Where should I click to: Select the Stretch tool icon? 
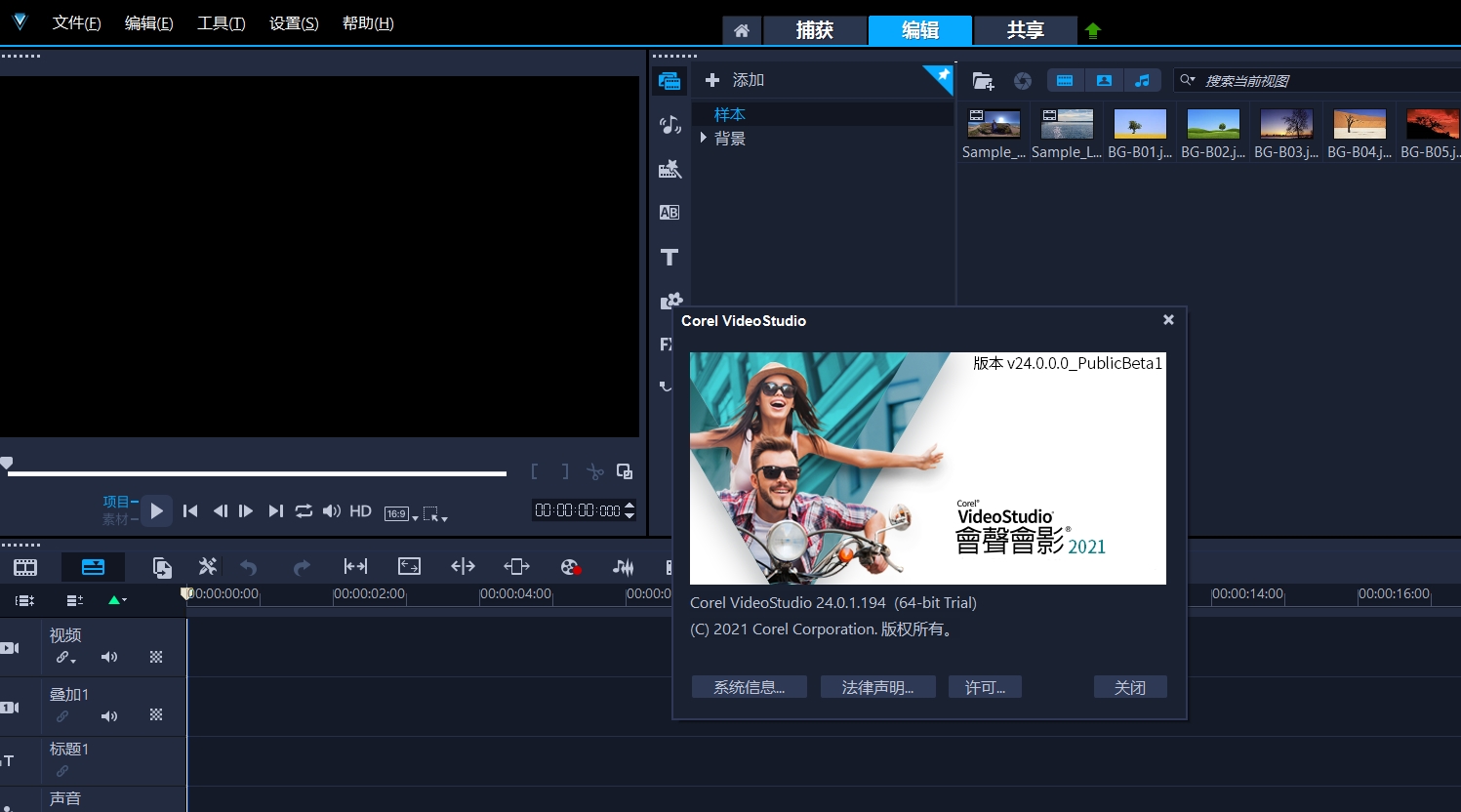click(409, 567)
